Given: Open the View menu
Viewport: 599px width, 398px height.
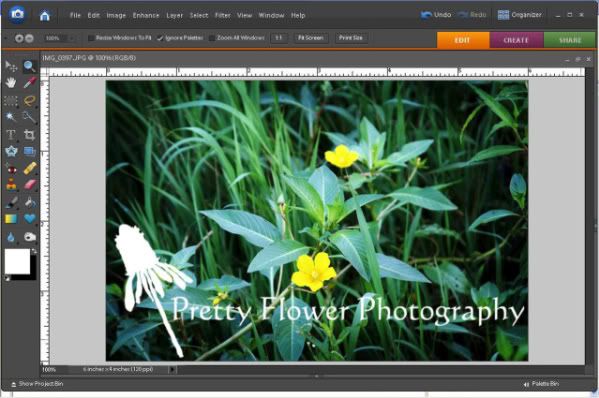Looking at the screenshot, I should point(244,15).
